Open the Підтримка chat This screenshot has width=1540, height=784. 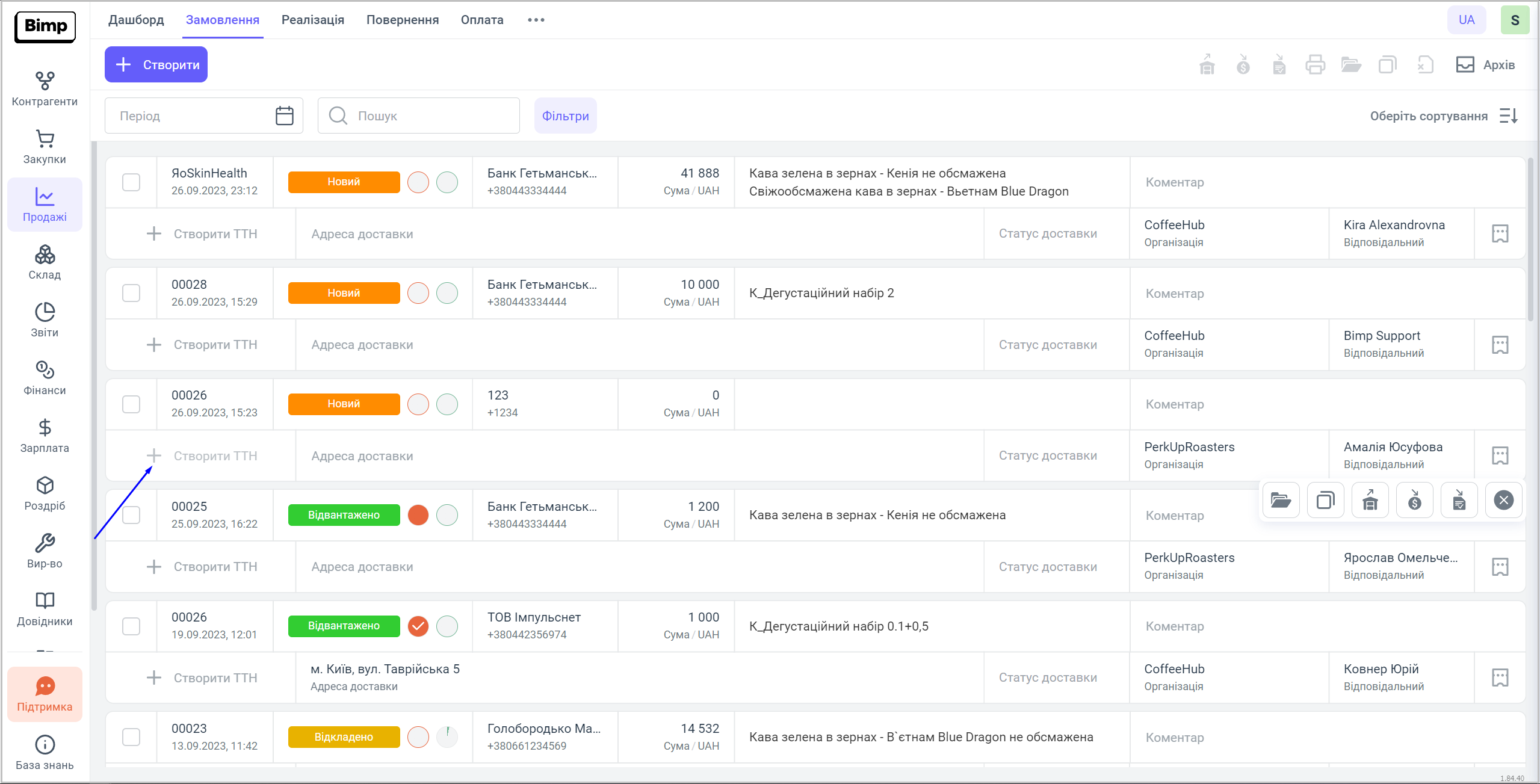pos(45,694)
